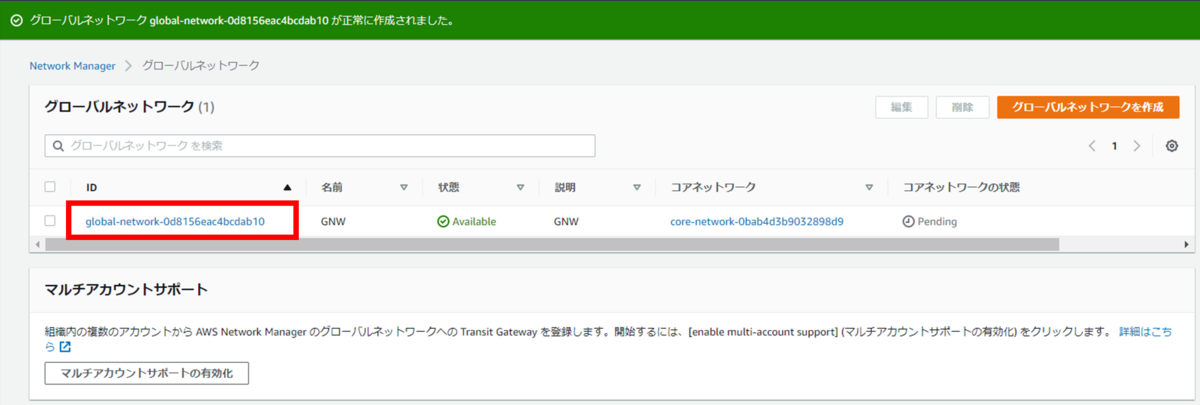
Task: Click the green Available status icon
Action: (443, 221)
